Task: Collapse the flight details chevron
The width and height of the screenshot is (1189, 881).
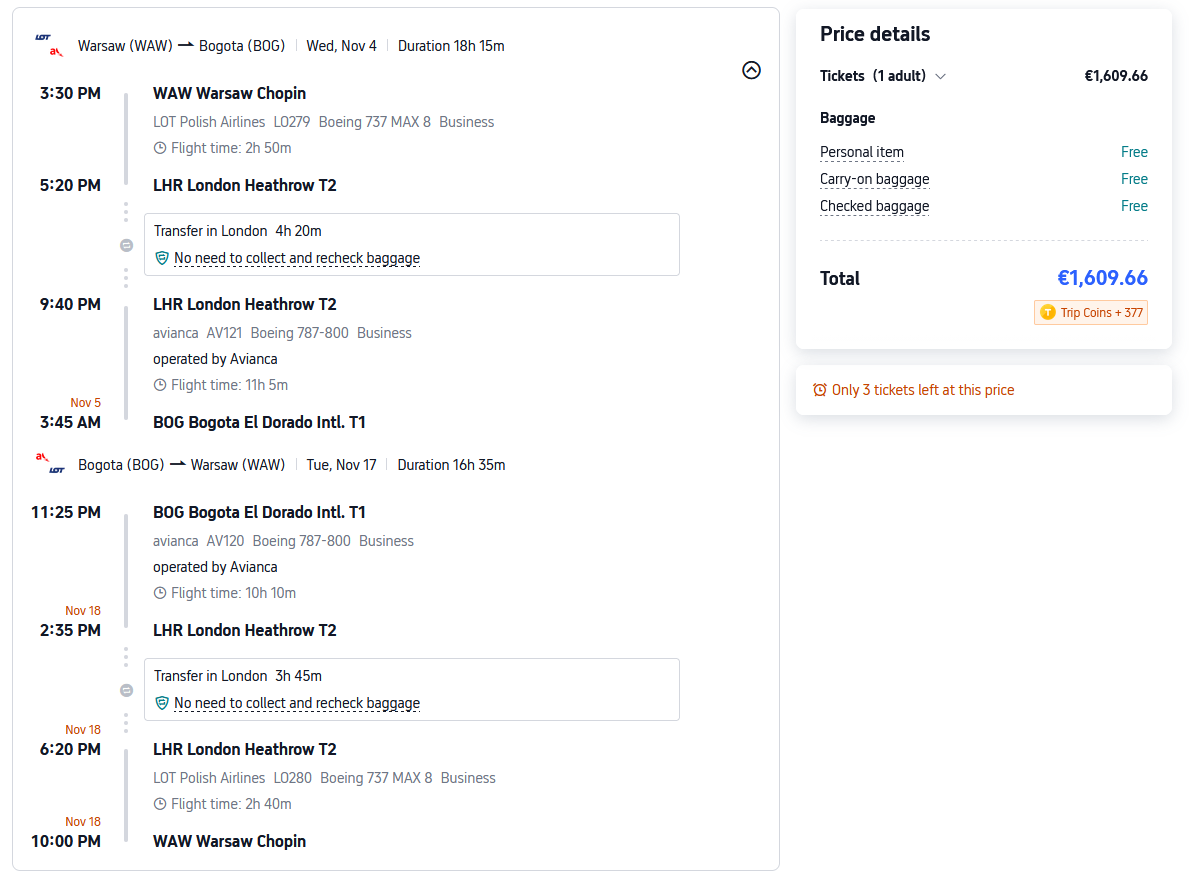Action: point(752,70)
